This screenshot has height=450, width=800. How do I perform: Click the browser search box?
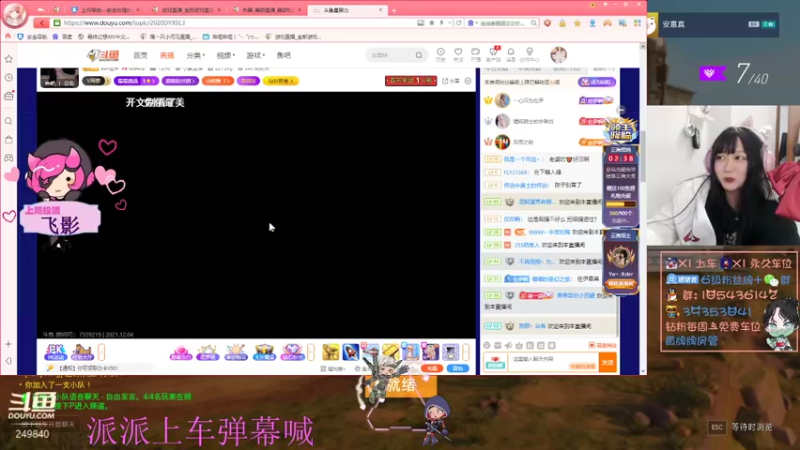coord(503,23)
